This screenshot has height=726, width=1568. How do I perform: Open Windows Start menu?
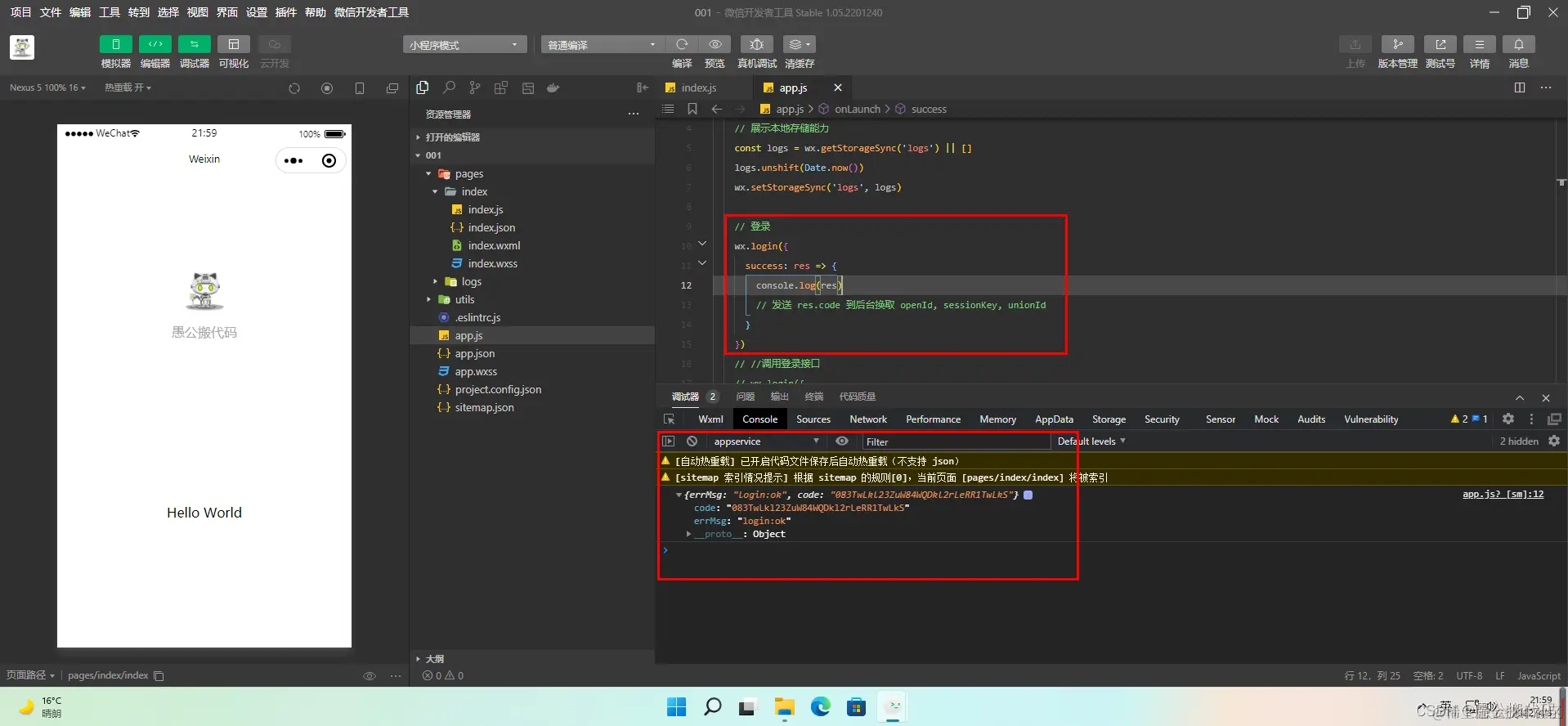[x=677, y=707]
